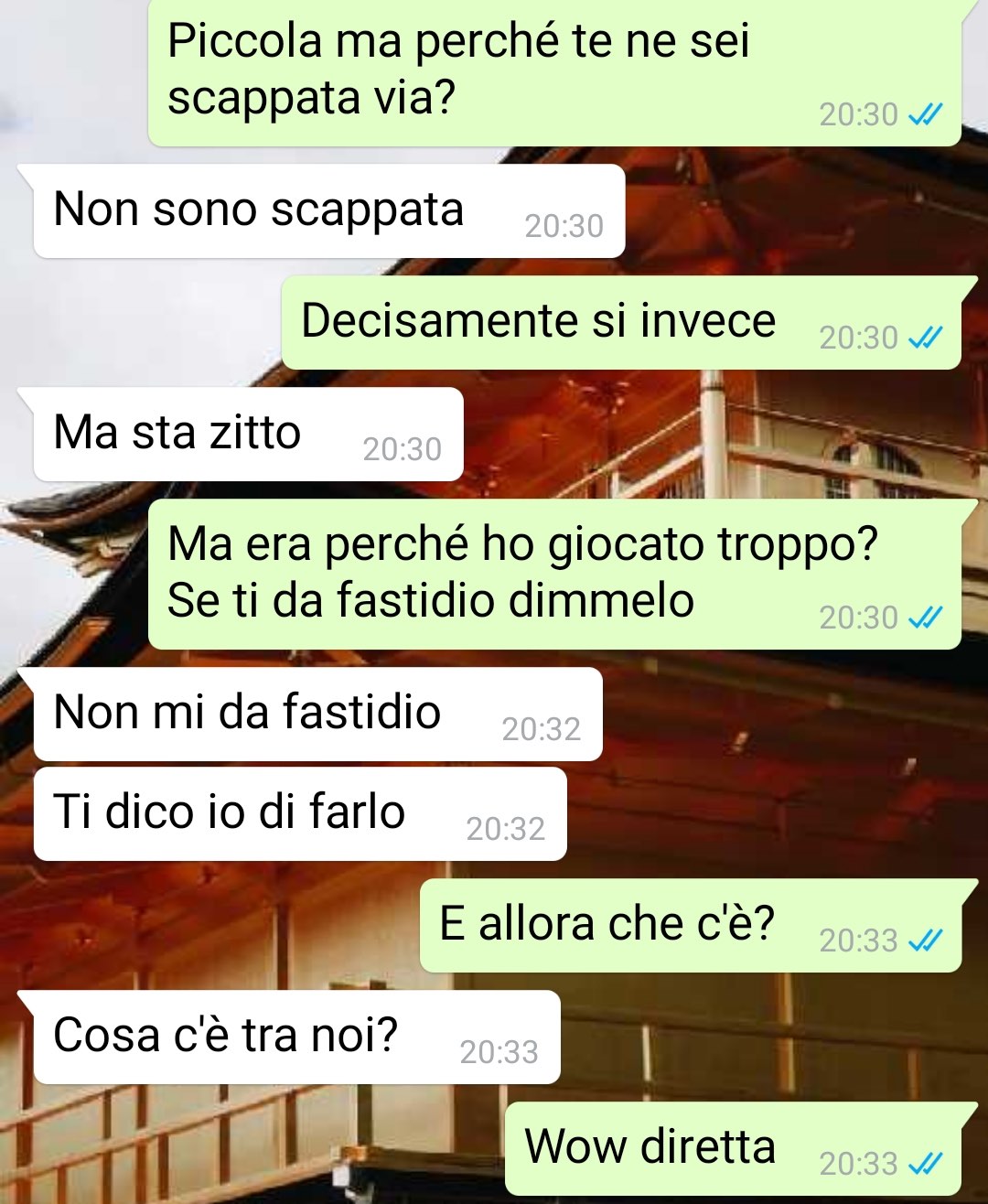Screen dimensions: 988x1204
Task: Select the 'E allora che c'è?' message
Action: tap(691, 926)
